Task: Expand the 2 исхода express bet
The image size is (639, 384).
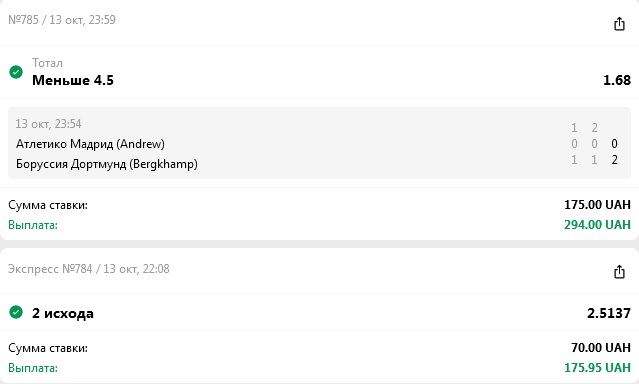Action: (320, 313)
